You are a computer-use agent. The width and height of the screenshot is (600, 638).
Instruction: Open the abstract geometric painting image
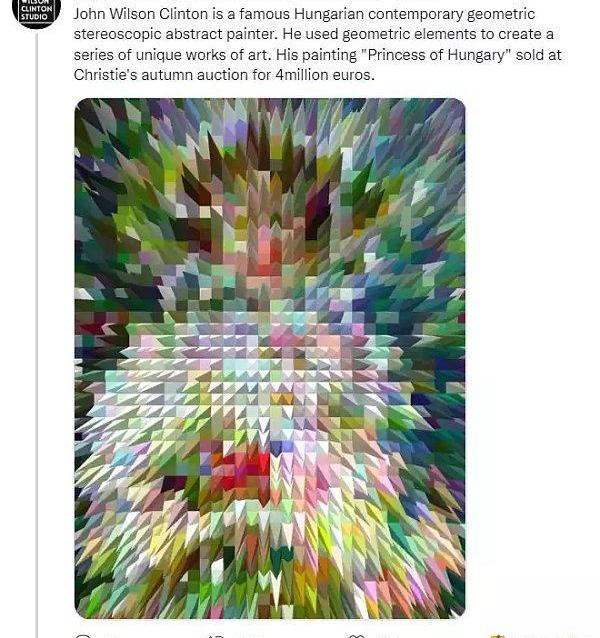270,358
